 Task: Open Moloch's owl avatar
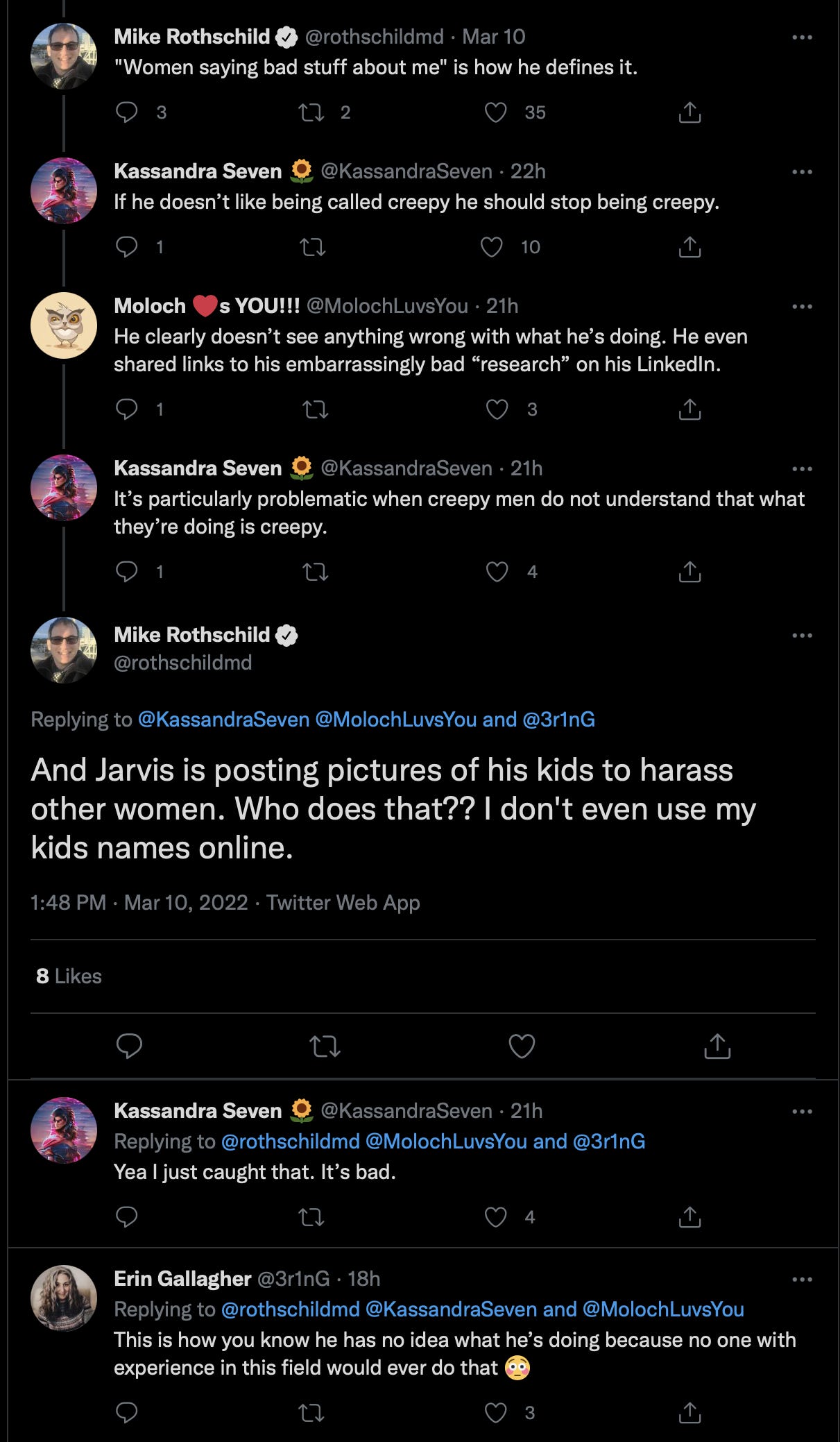click(x=64, y=325)
